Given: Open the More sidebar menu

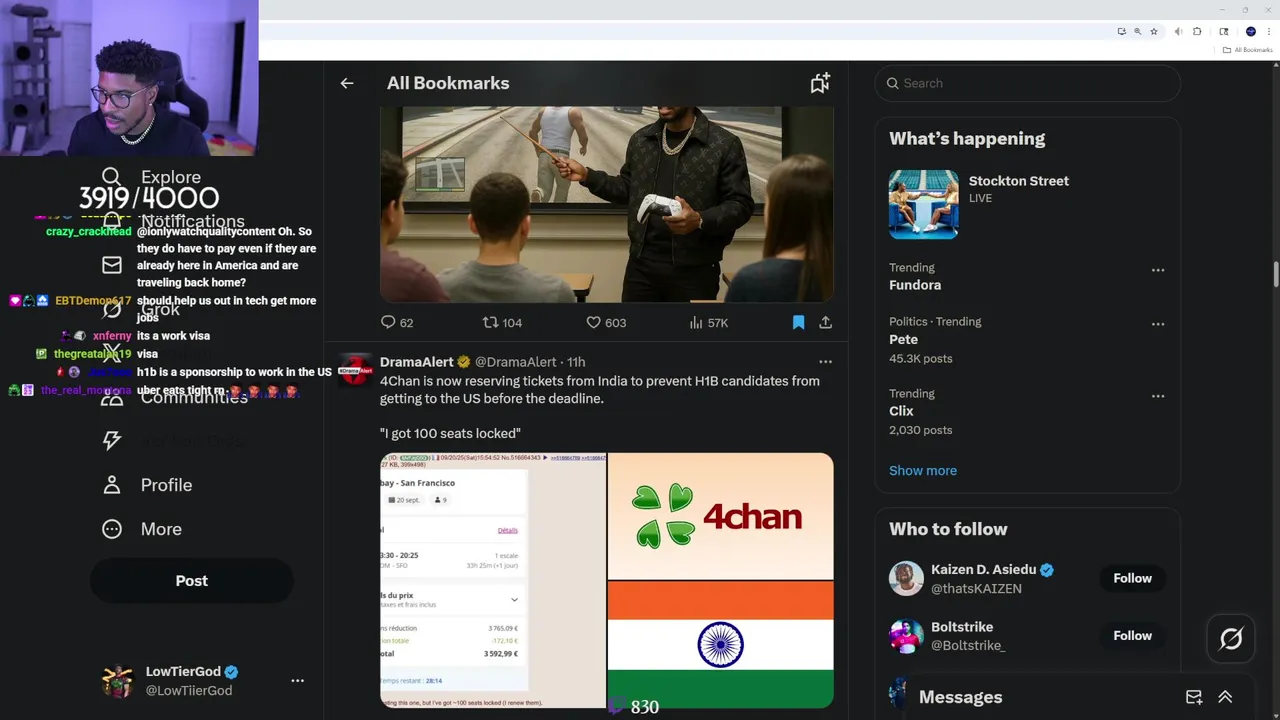Looking at the screenshot, I should point(161,529).
